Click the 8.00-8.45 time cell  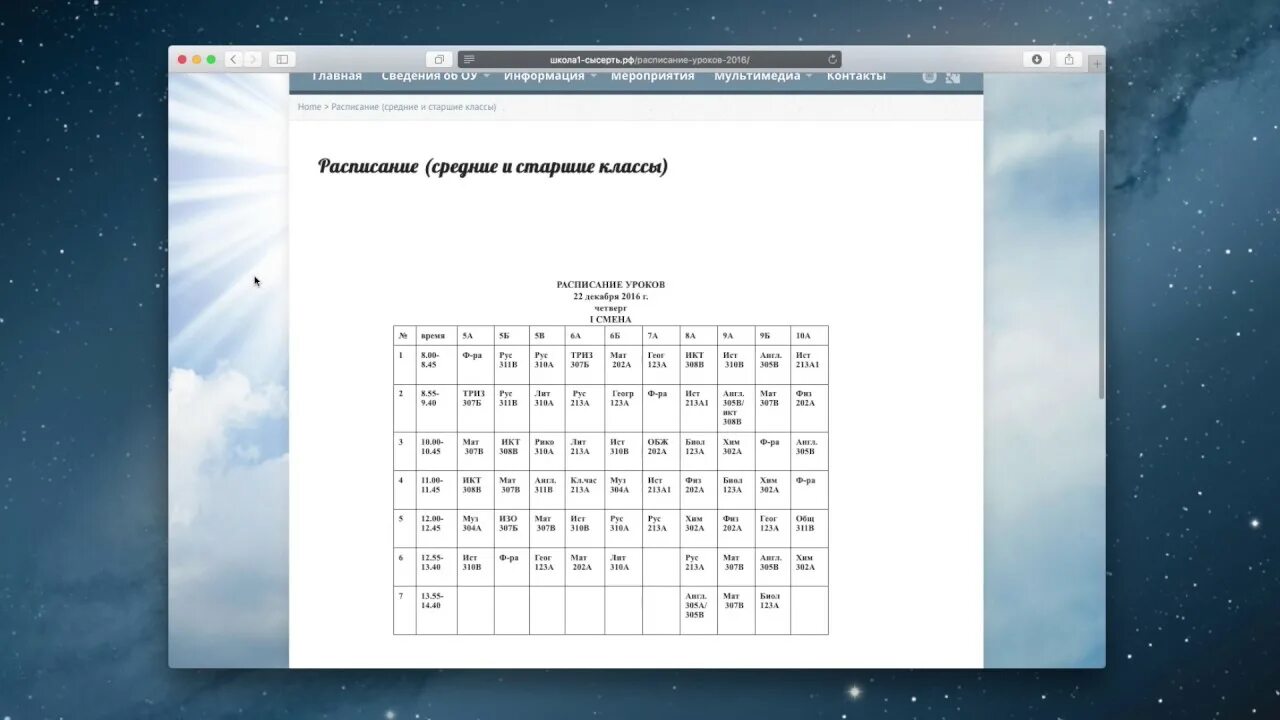click(437, 365)
